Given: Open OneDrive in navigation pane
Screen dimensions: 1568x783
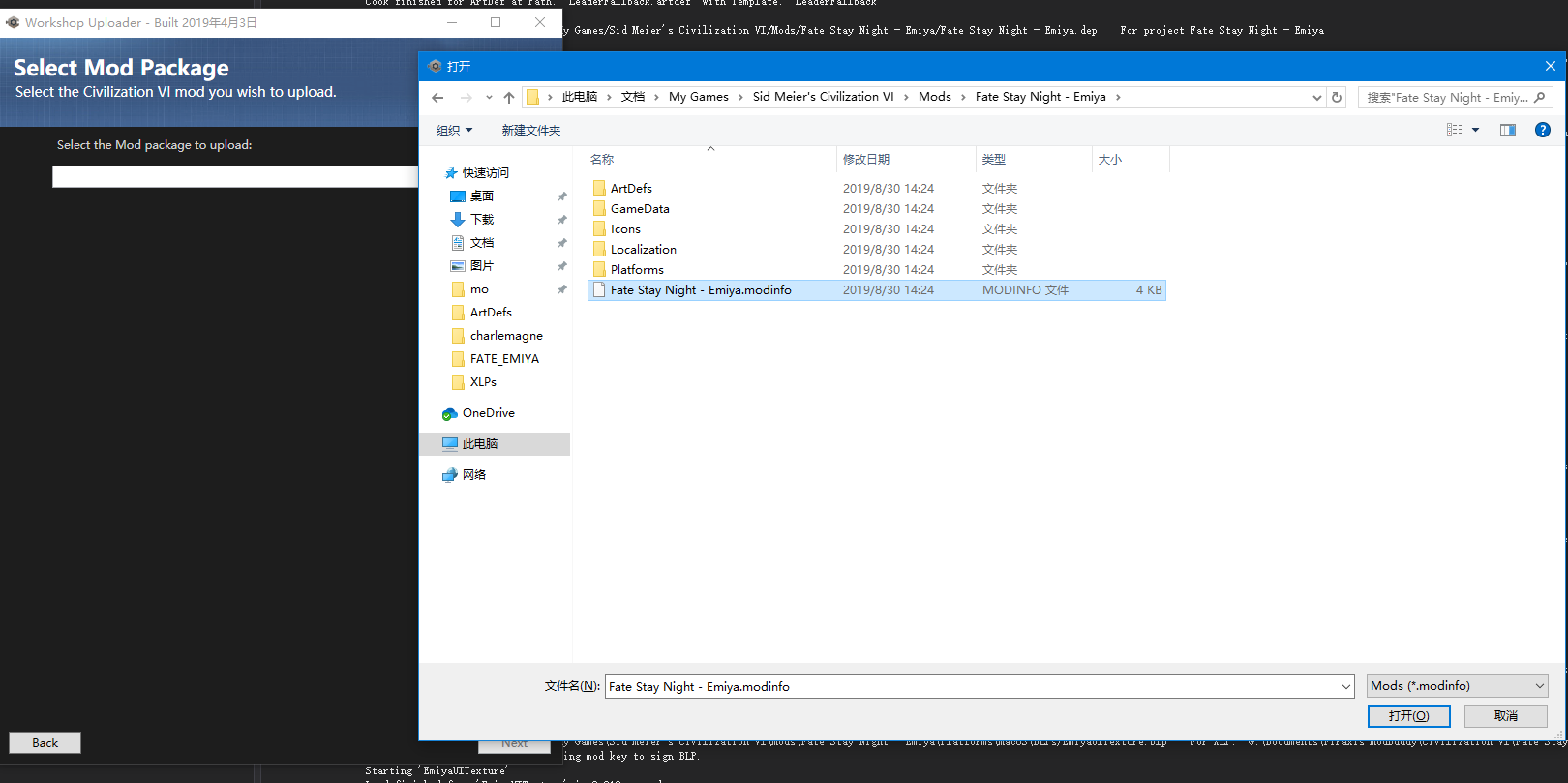Looking at the screenshot, I should 488,412.
